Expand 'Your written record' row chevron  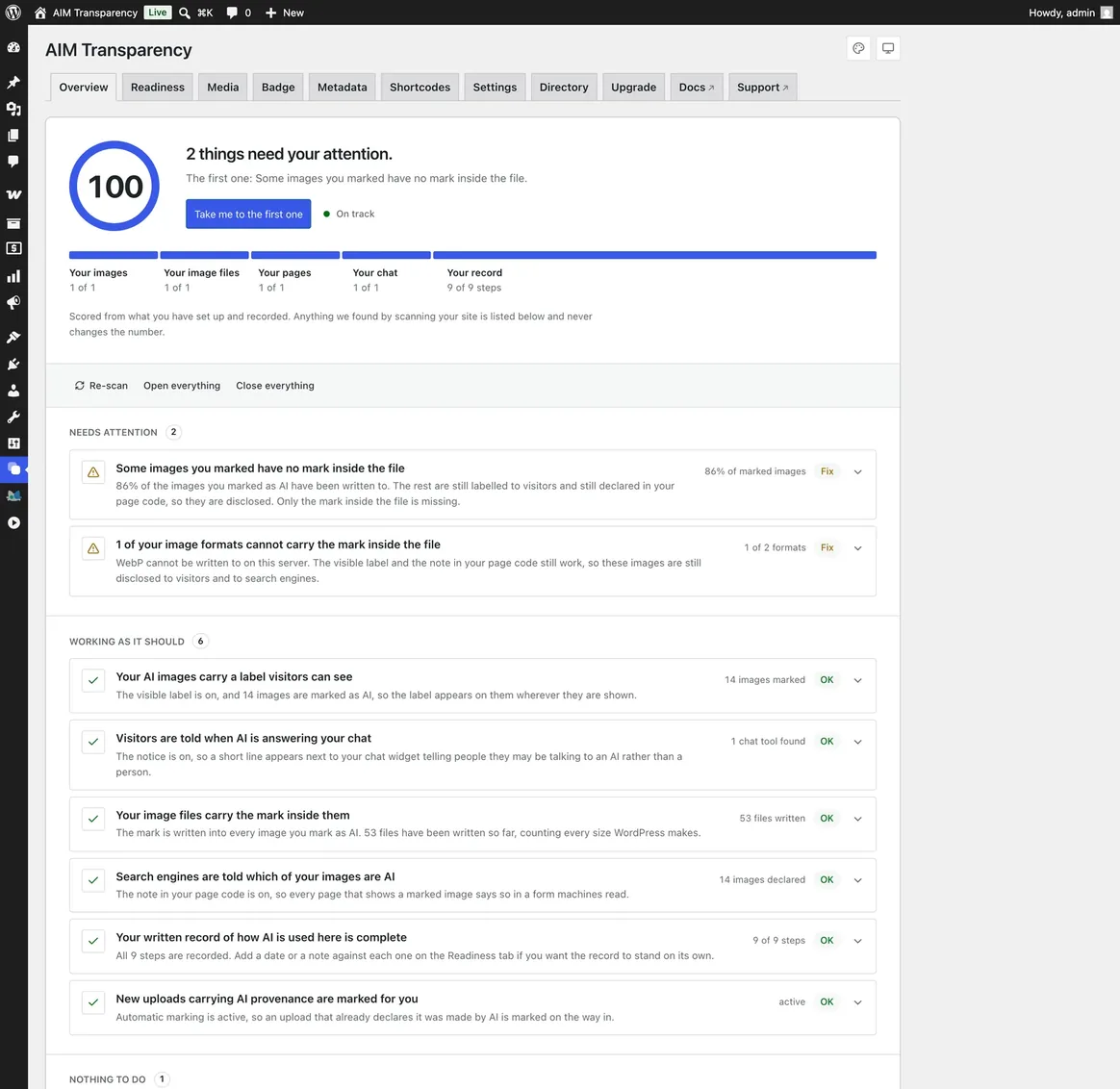pyautogui.click(x=858, y=941)
